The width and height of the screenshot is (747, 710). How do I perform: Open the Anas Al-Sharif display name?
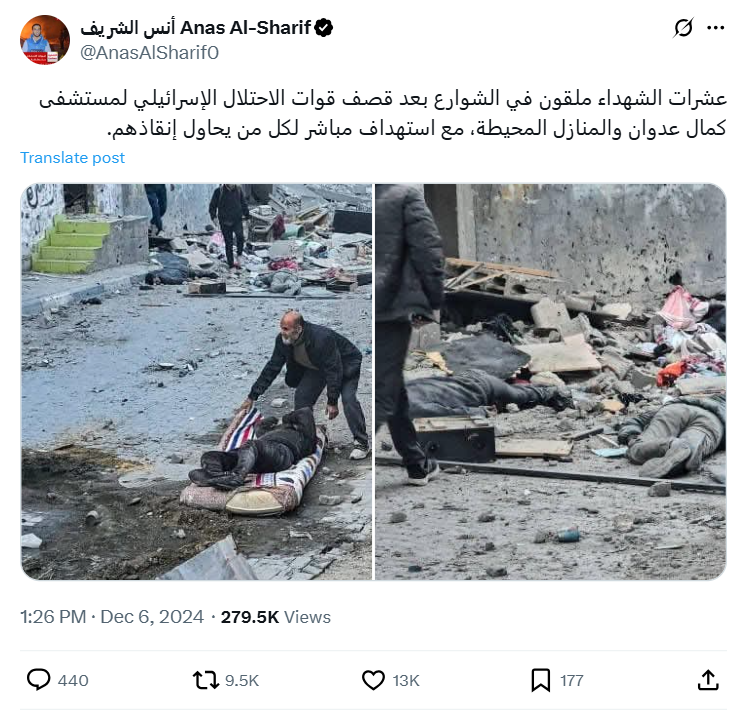pyautogui.click(x=196, y=28)
